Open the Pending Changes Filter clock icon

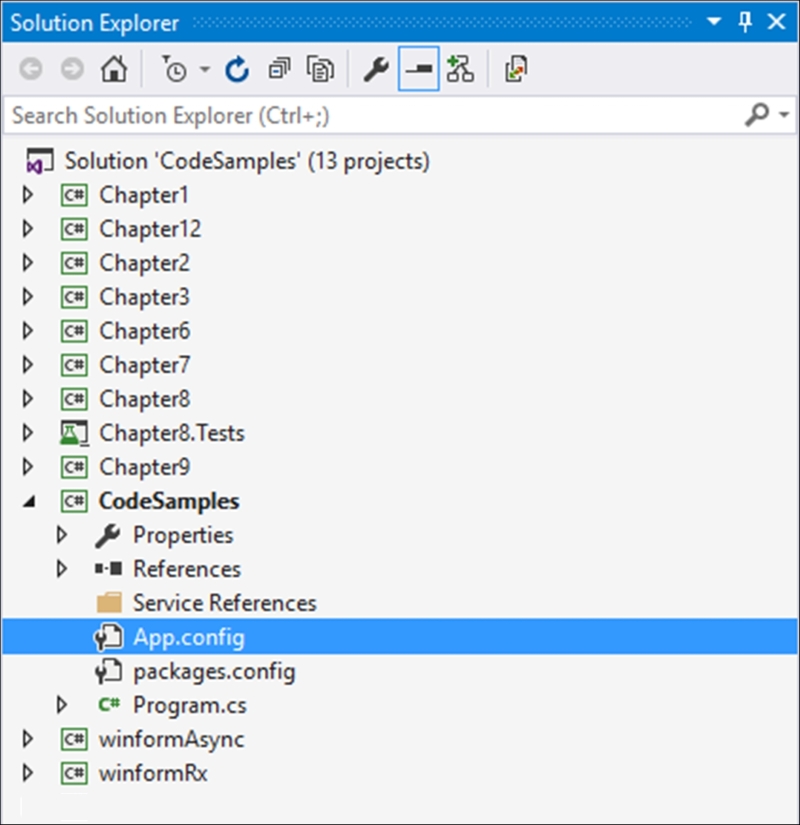coord(174,69)
